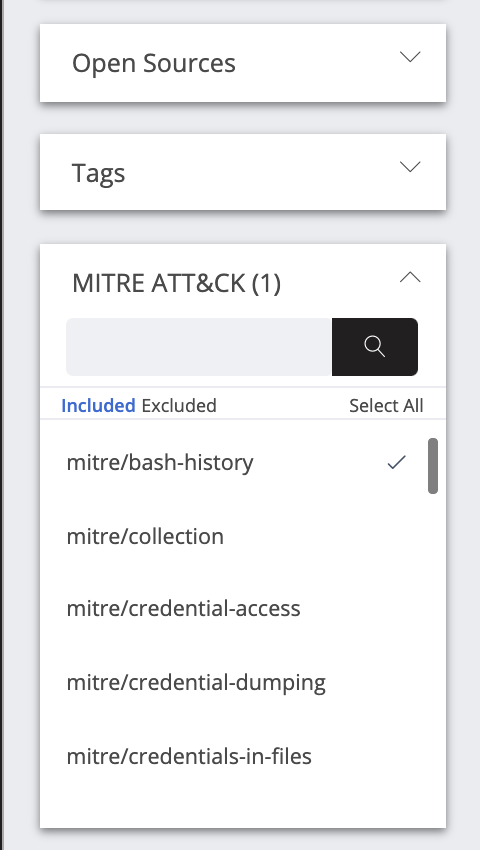Click the MITRE ATT&CK (1) heading
Screen dimensions: 480x850
[176, 283]
